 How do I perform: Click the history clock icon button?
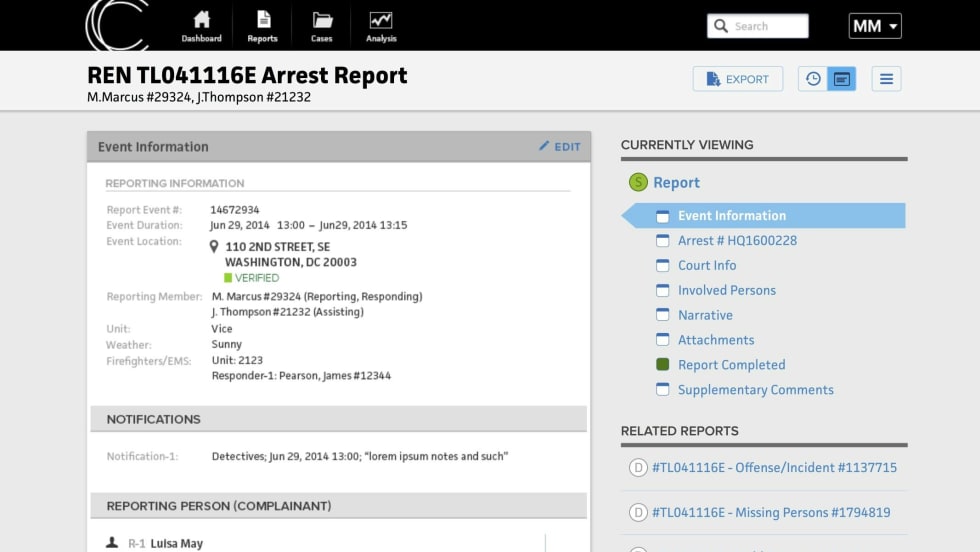[813, 79]
